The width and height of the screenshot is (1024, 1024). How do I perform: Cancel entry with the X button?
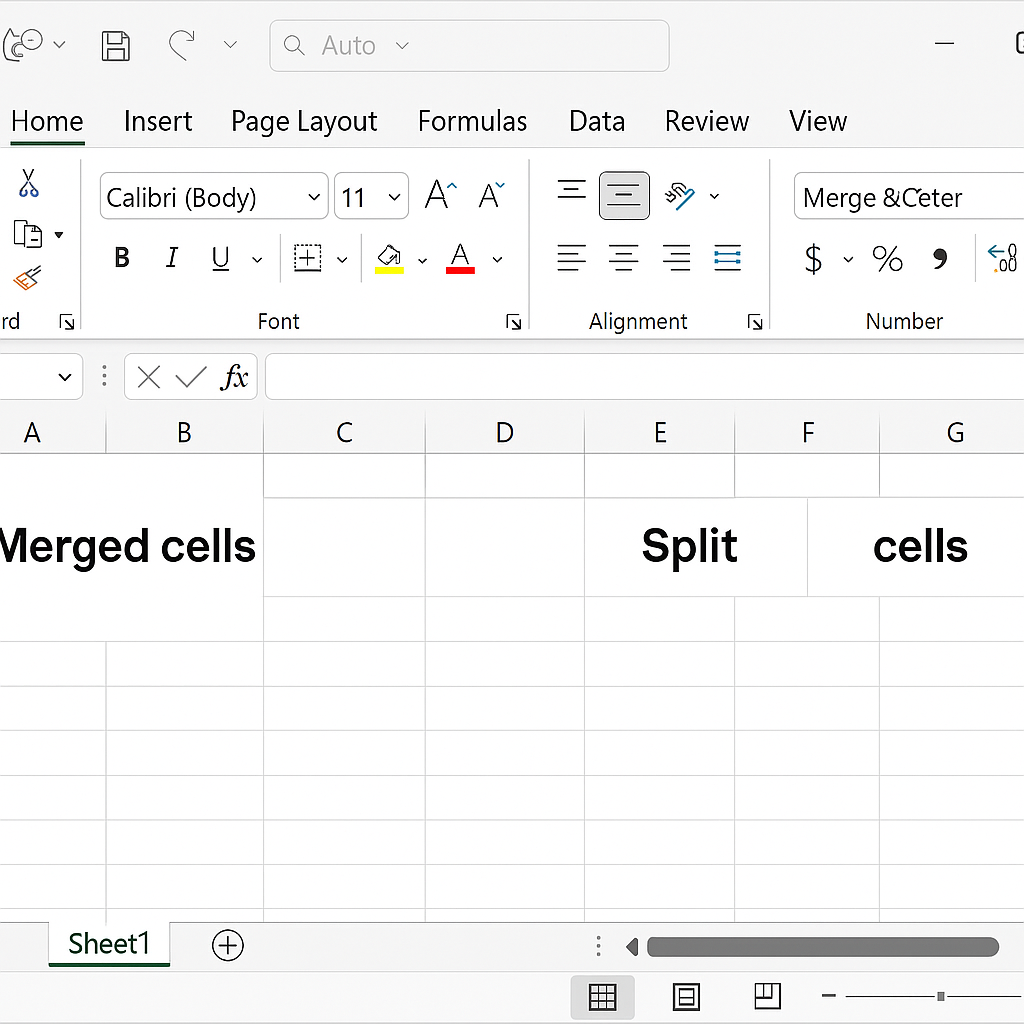click(x=149, y=377)
